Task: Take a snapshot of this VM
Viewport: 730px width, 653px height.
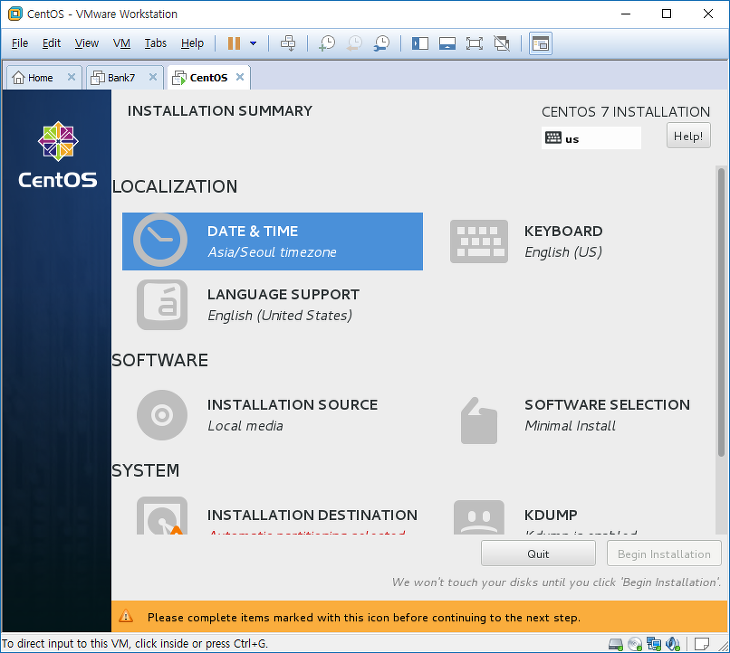Action: pos(327,43)
